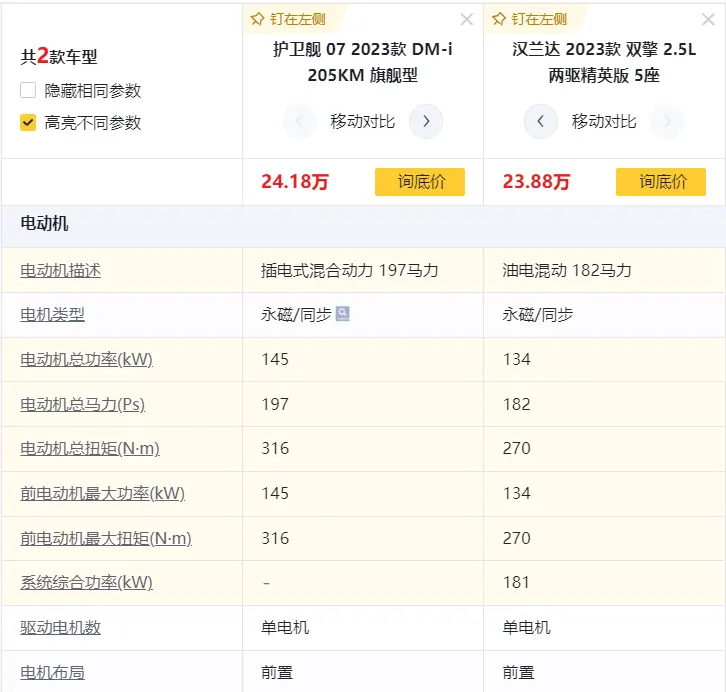Click disabled left arrow under 护卫舰 07

[x=300, y=121]
